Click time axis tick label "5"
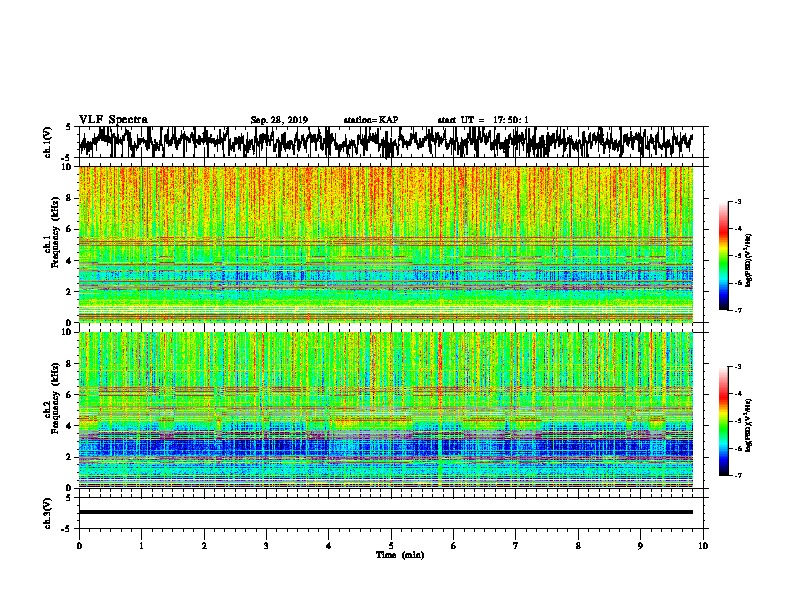792x612 pixels. coord(391,546)
